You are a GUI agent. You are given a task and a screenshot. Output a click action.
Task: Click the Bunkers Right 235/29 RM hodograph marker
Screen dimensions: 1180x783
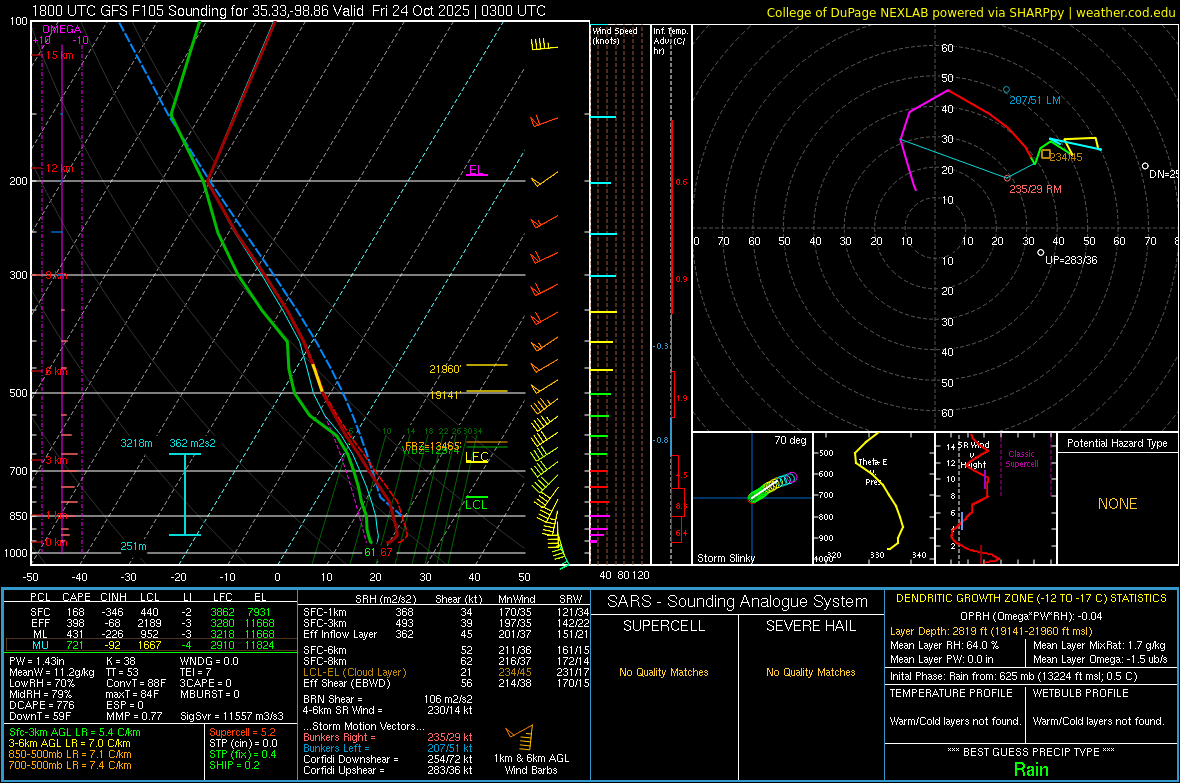coord(1007,178)
